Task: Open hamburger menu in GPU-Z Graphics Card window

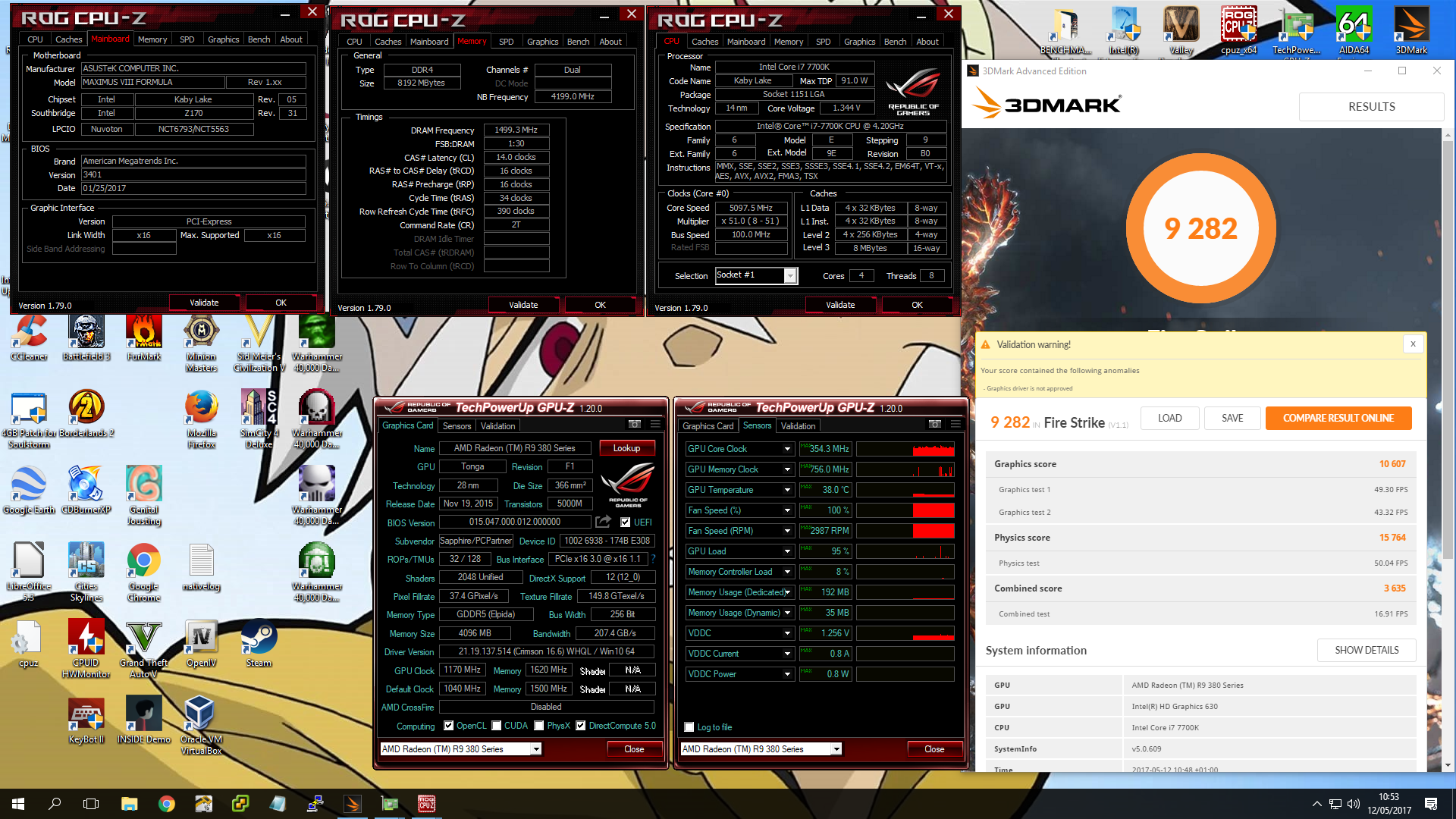Action: click(x=655, y=424)
